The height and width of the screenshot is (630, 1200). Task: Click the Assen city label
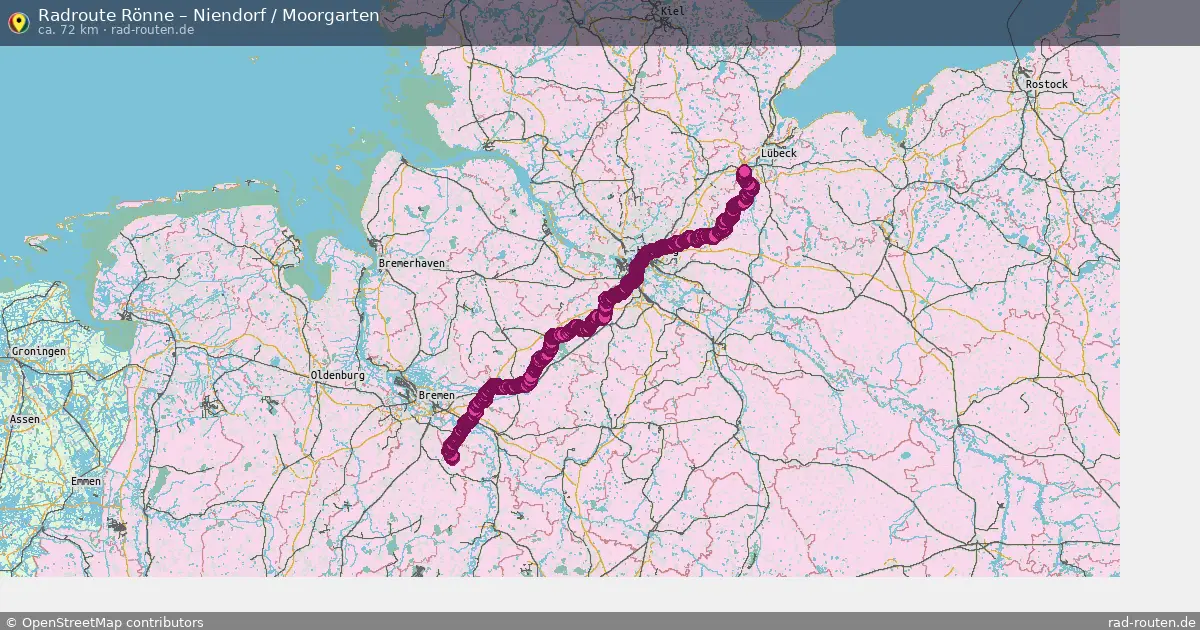pyautogui.click(x=25, y=419)
